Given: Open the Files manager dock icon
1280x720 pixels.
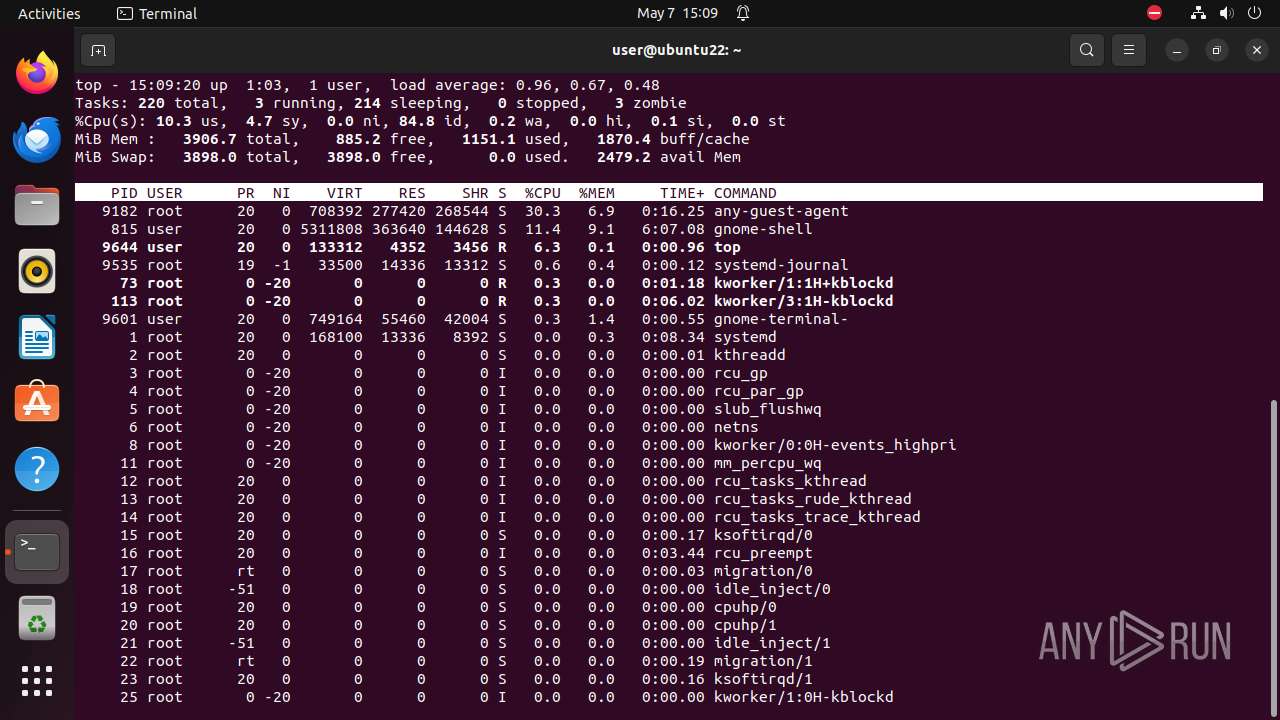Looking at the screenshot, I should (37, 206).
